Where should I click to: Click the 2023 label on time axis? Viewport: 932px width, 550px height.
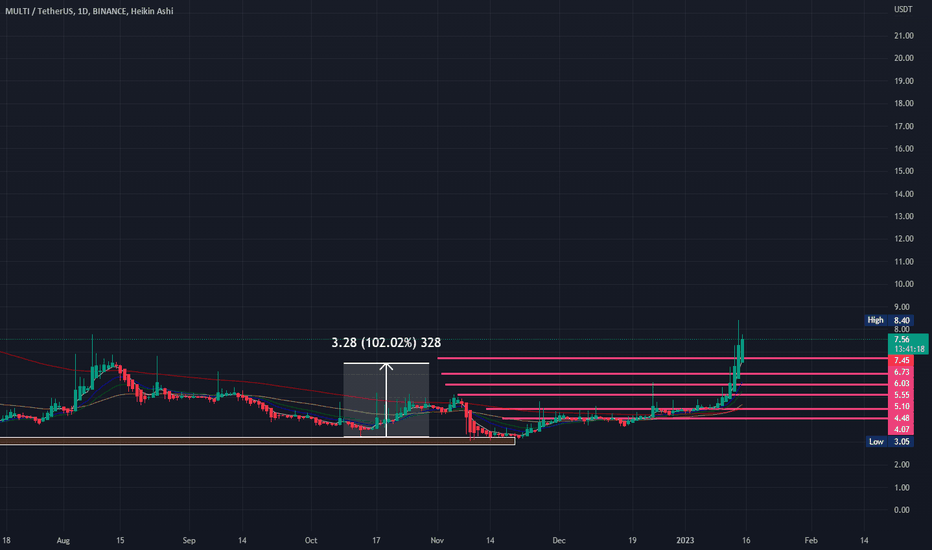pyautogui.click(x=685, y=540)
